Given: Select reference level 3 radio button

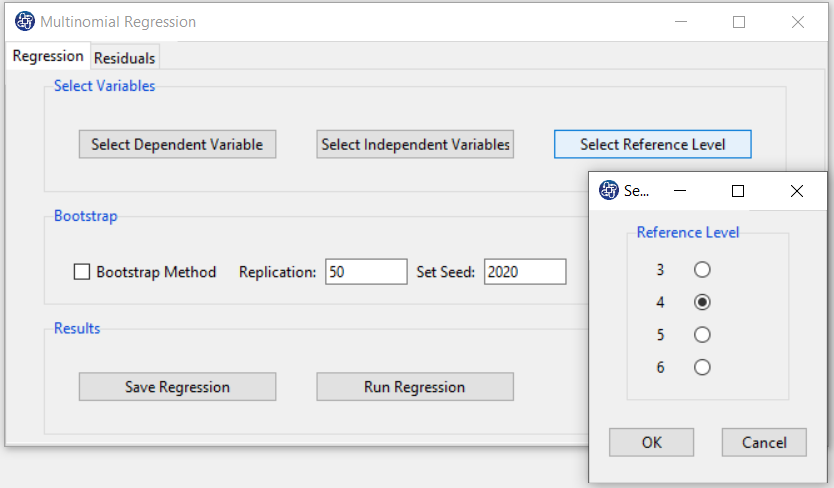Looking at the screenshot, I should [702, 270].
